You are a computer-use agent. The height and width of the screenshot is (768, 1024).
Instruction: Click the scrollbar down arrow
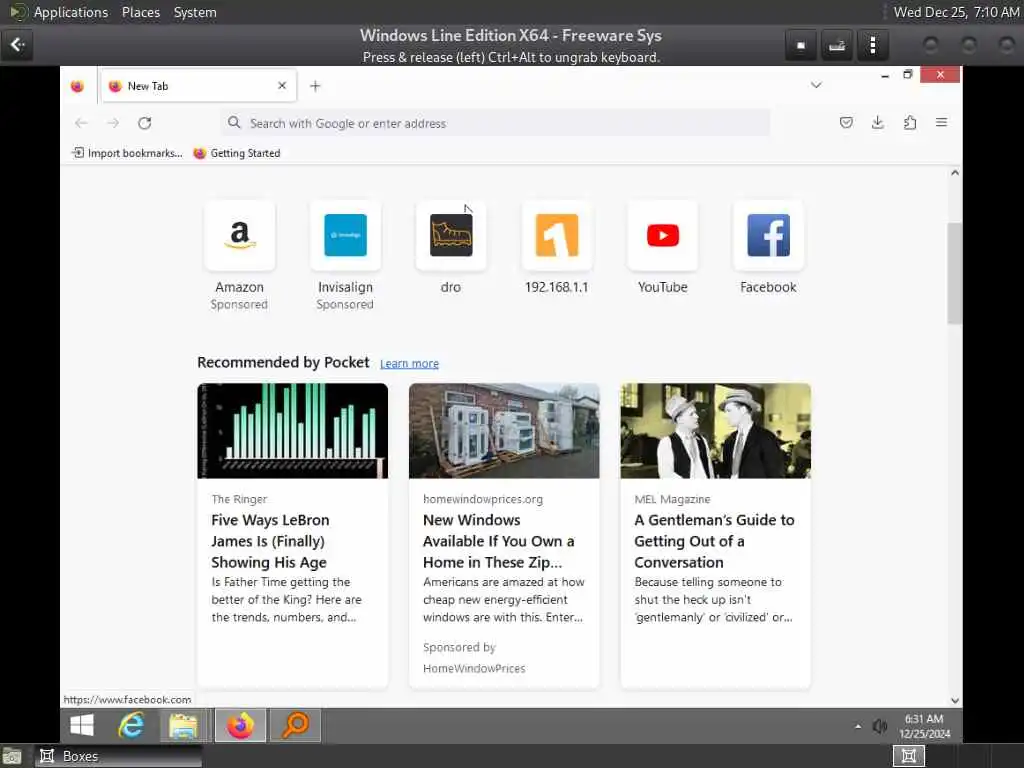pyautogui.click(x=955, y=700)
